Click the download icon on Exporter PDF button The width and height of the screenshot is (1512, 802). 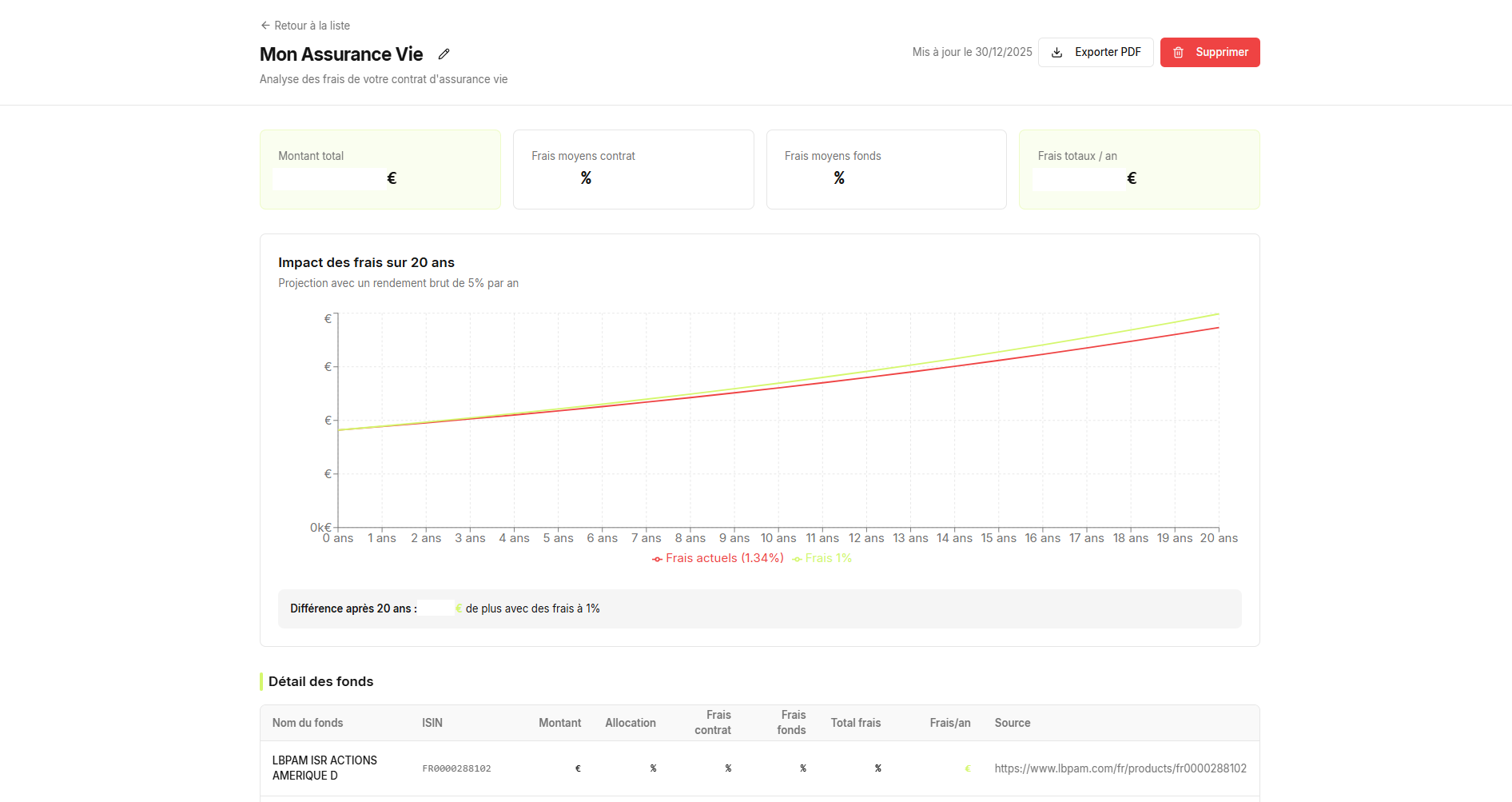(1056, 52)
